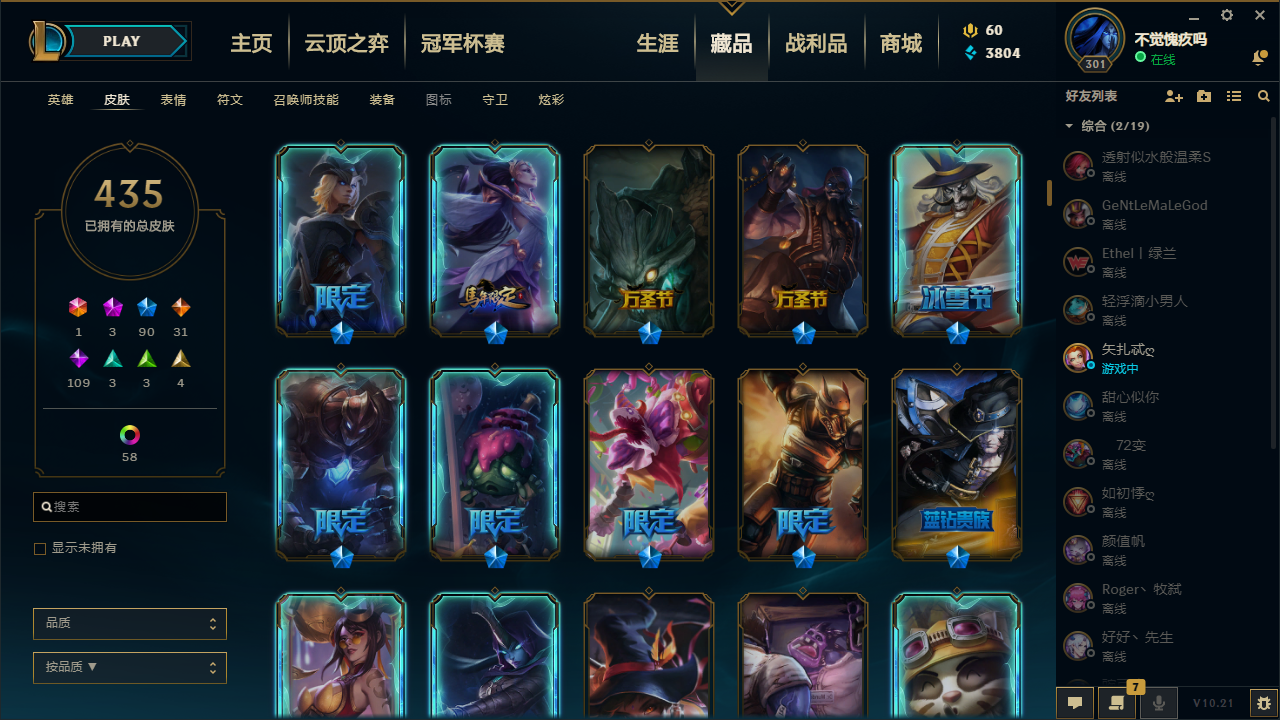
Task: Click the bug report icon
Action: (1264, 703)
